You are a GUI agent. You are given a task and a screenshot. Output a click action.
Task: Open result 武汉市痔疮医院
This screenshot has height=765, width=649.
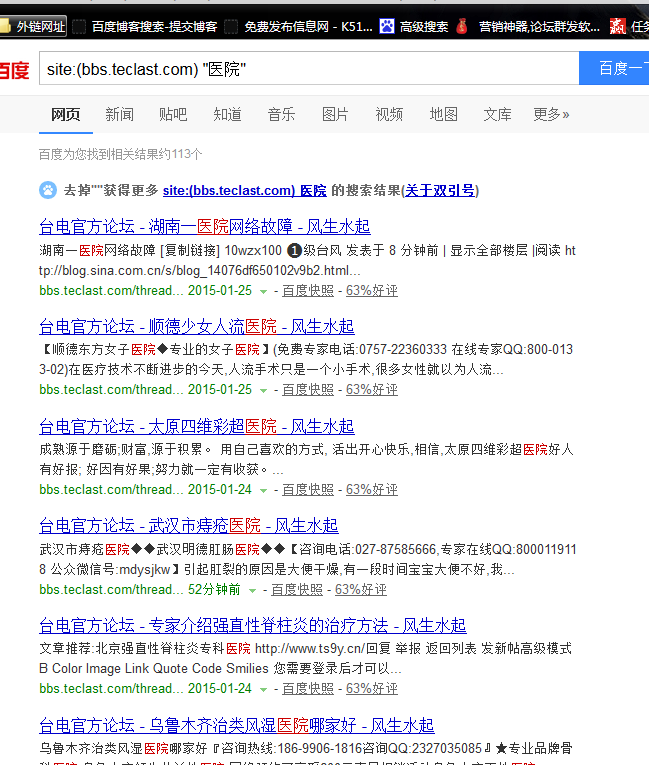(189, 525)
